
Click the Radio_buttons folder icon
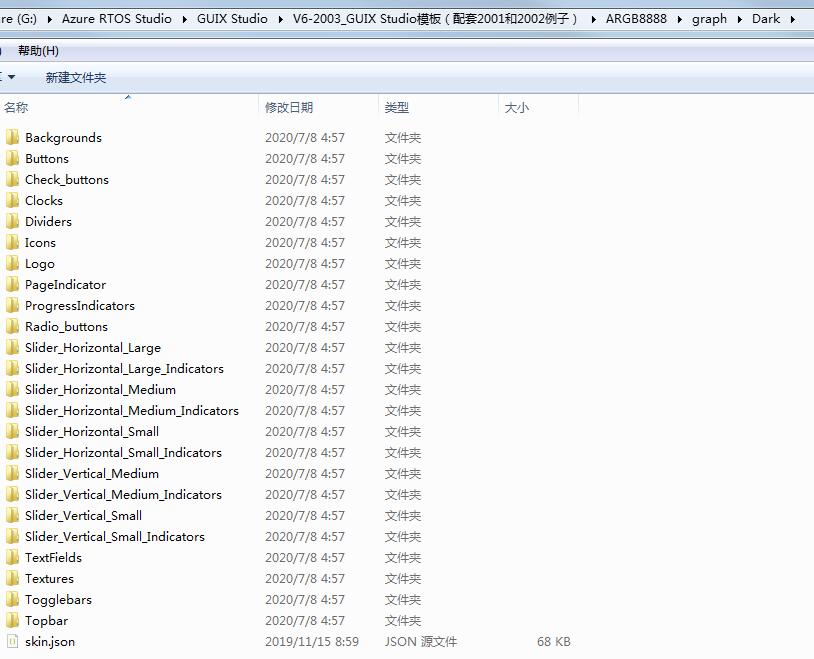(x=12, y=327)
